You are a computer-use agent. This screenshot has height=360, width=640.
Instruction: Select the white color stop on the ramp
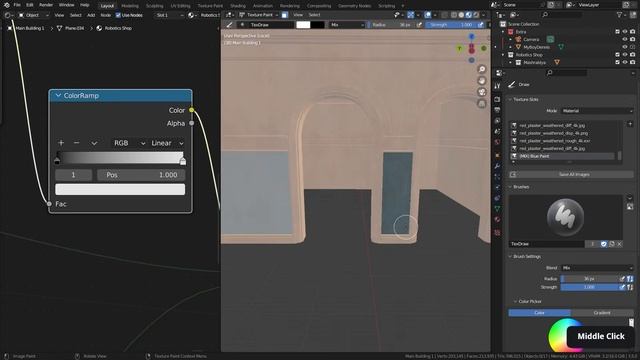(x=183, y=161)
